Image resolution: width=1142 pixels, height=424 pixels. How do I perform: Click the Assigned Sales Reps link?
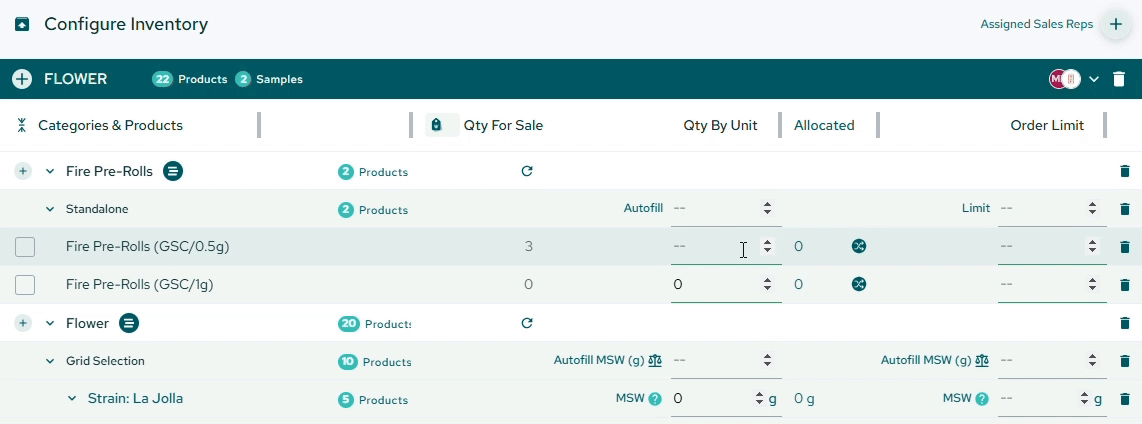pos(1036,24)
